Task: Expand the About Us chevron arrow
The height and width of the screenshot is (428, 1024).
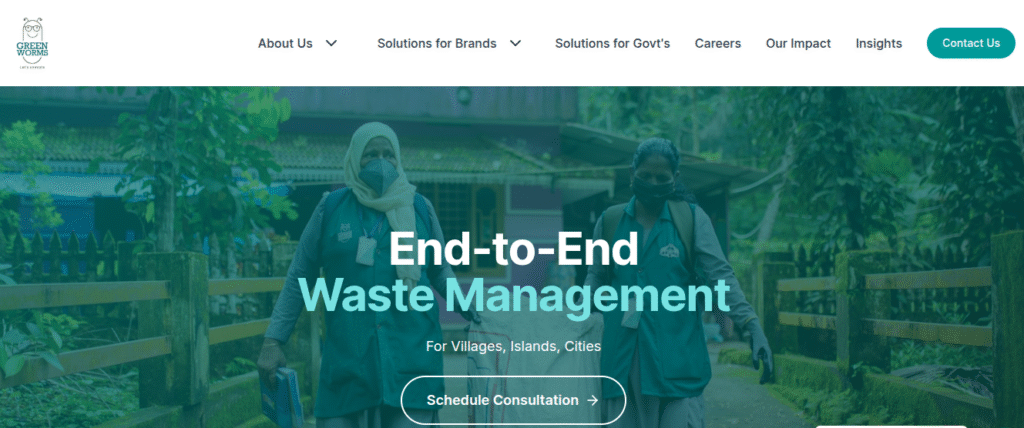Action: coord(331,44)
